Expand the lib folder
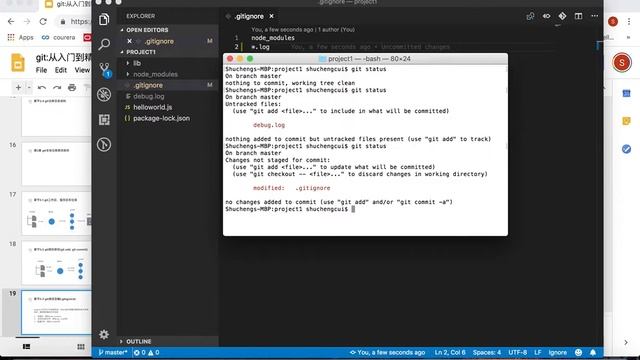The height and width of the screenshot is (360, 640). click(137, 63)
